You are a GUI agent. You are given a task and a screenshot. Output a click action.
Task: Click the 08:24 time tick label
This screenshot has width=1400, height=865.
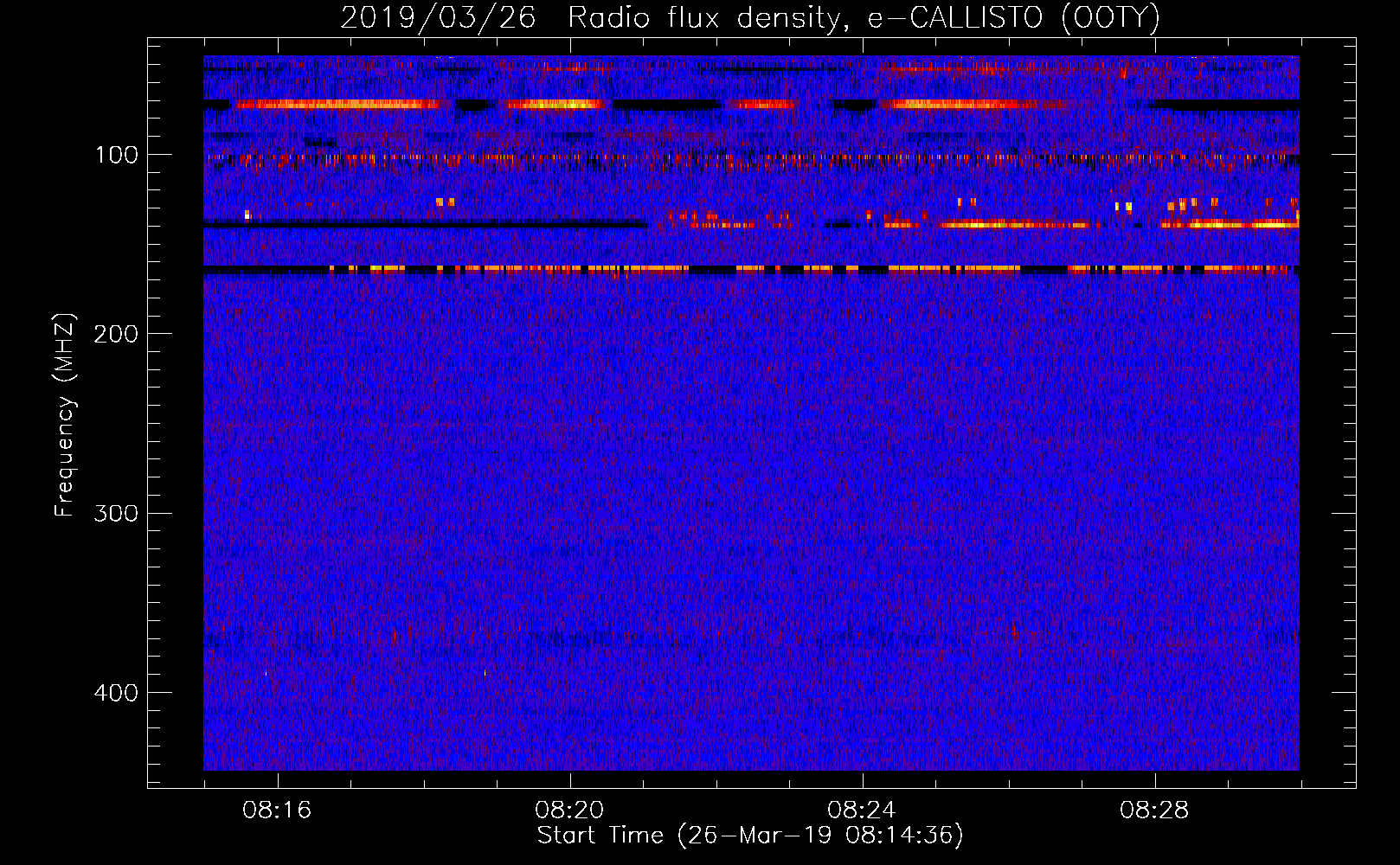coord(862,811)
